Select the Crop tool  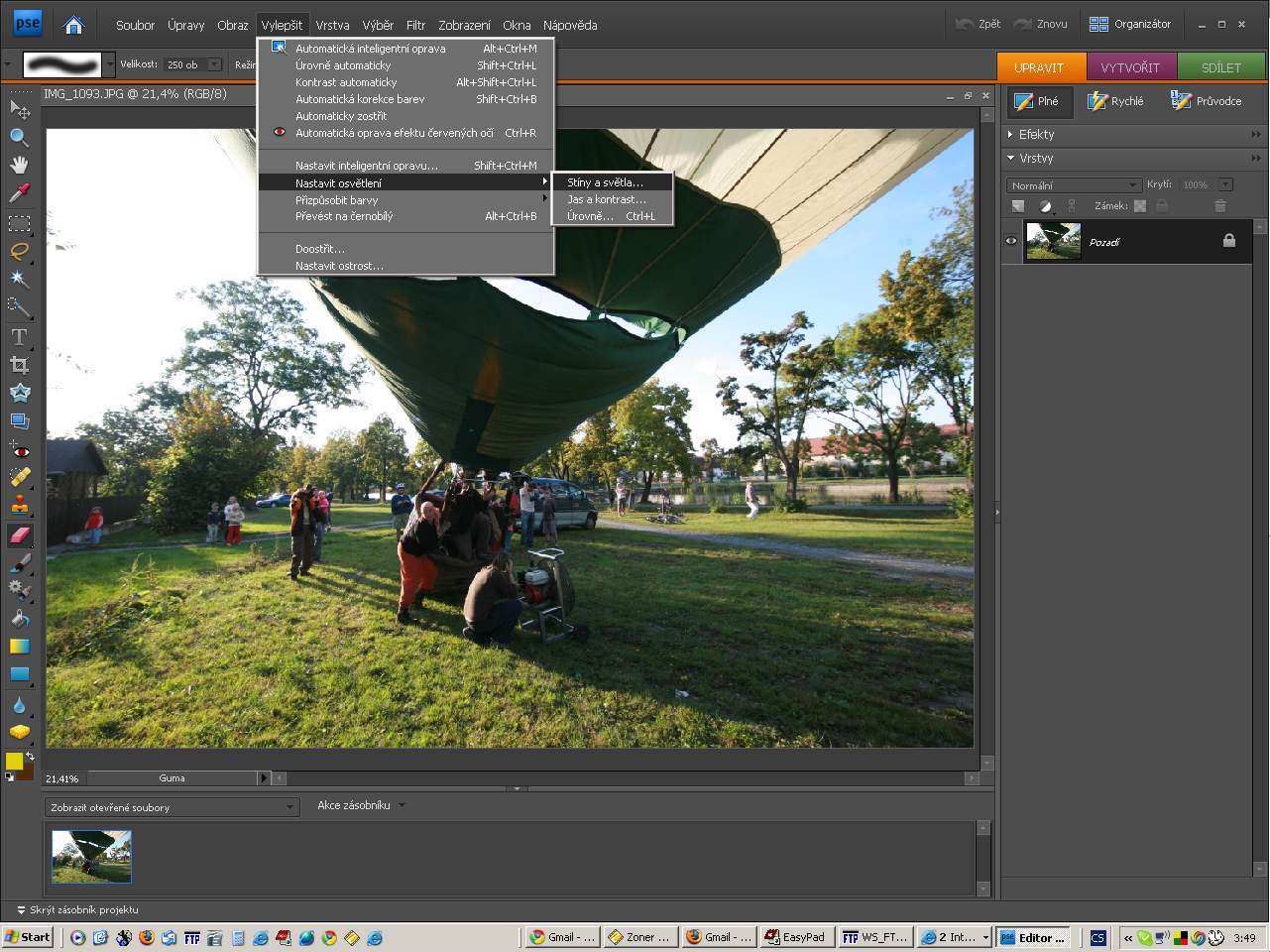[x=19, y=365]
